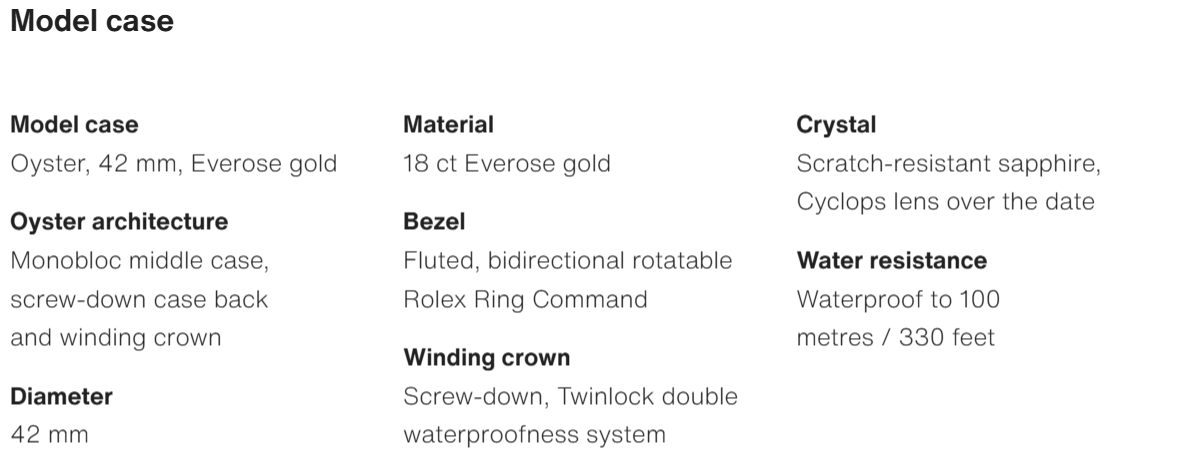
Task: Click "Fluted, bidirectional rotatable" text
Action: (x=567, y=261)
